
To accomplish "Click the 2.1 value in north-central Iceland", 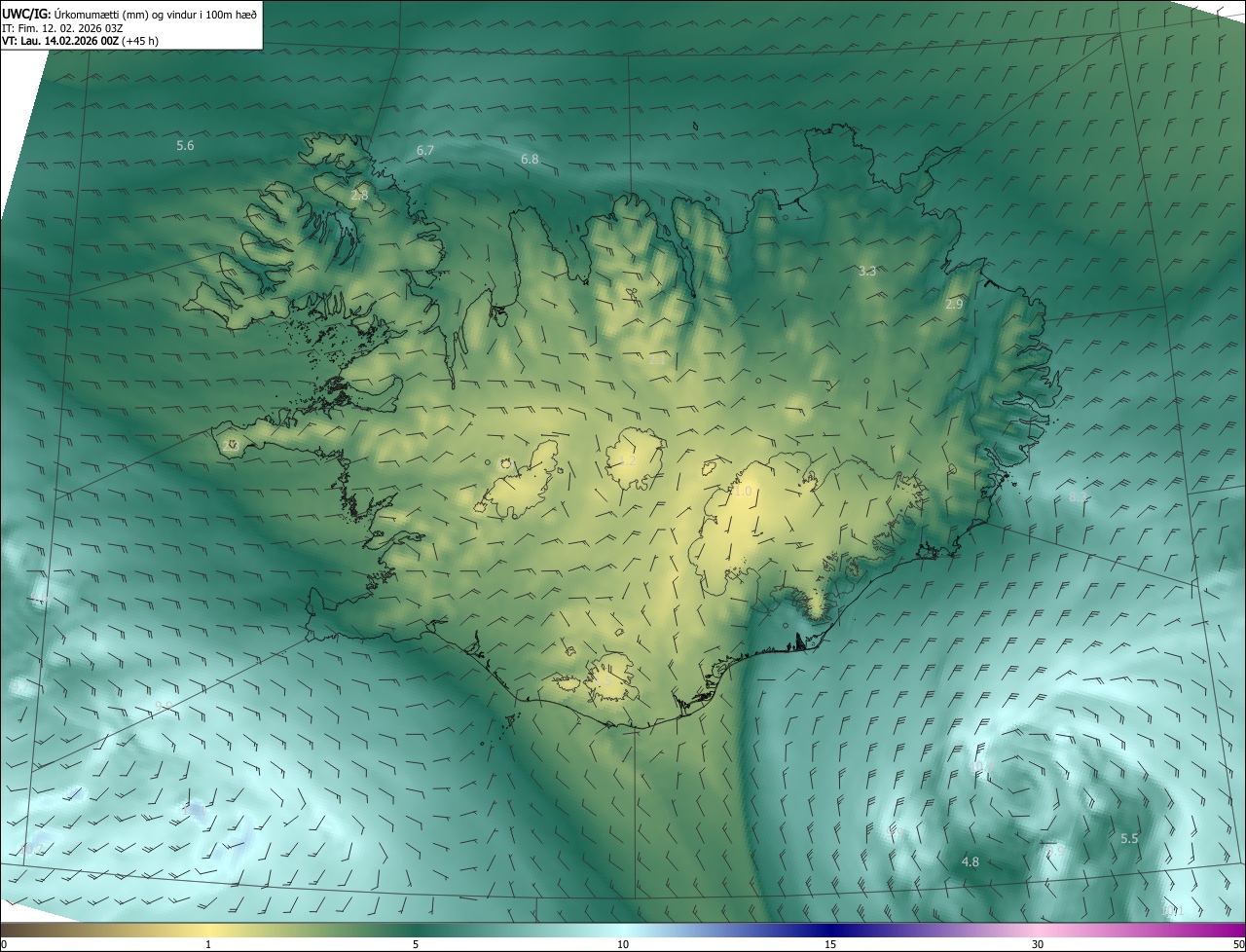I will click(x=658, y=360).
